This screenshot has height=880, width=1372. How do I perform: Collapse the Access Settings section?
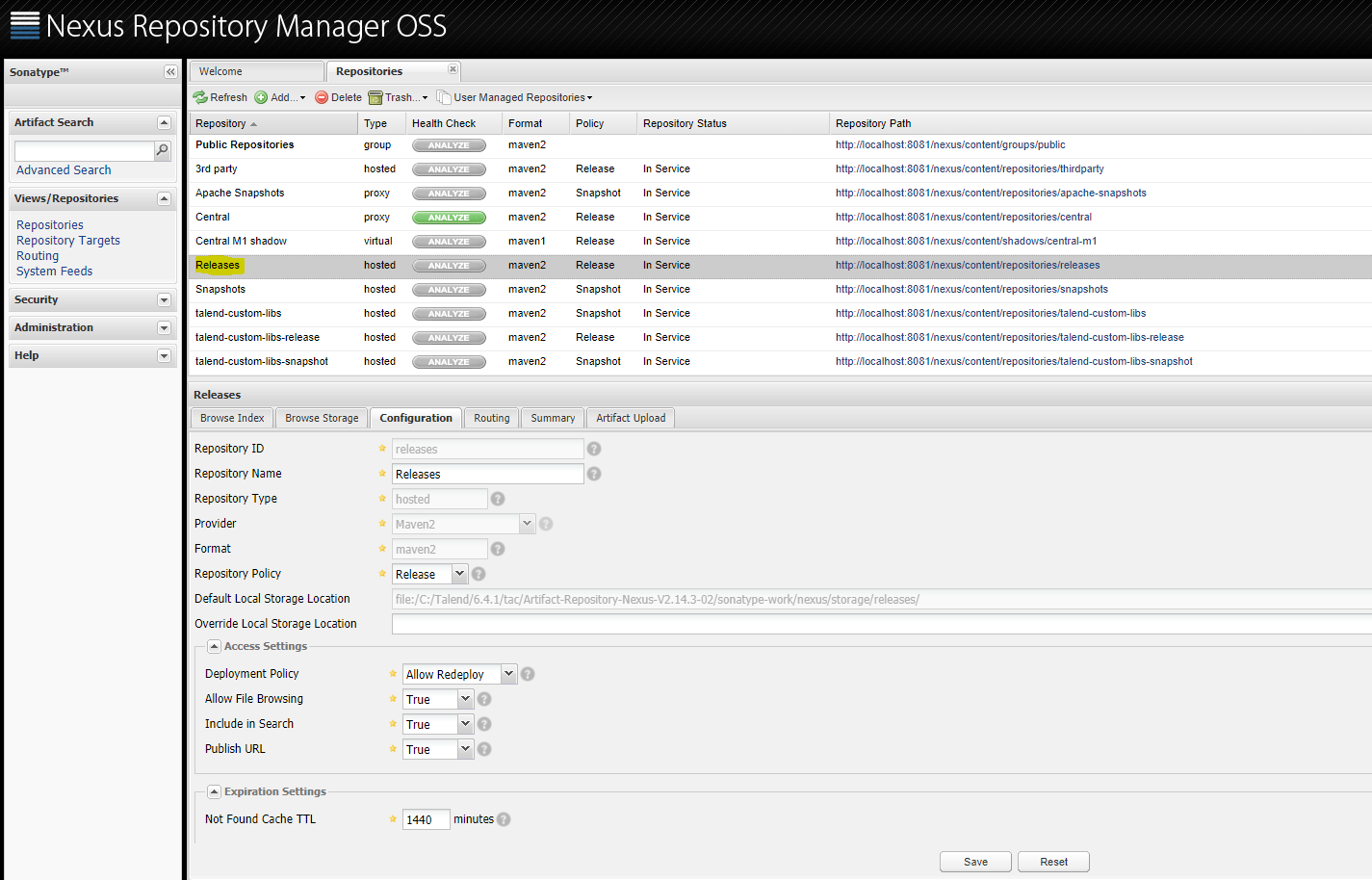214,646
